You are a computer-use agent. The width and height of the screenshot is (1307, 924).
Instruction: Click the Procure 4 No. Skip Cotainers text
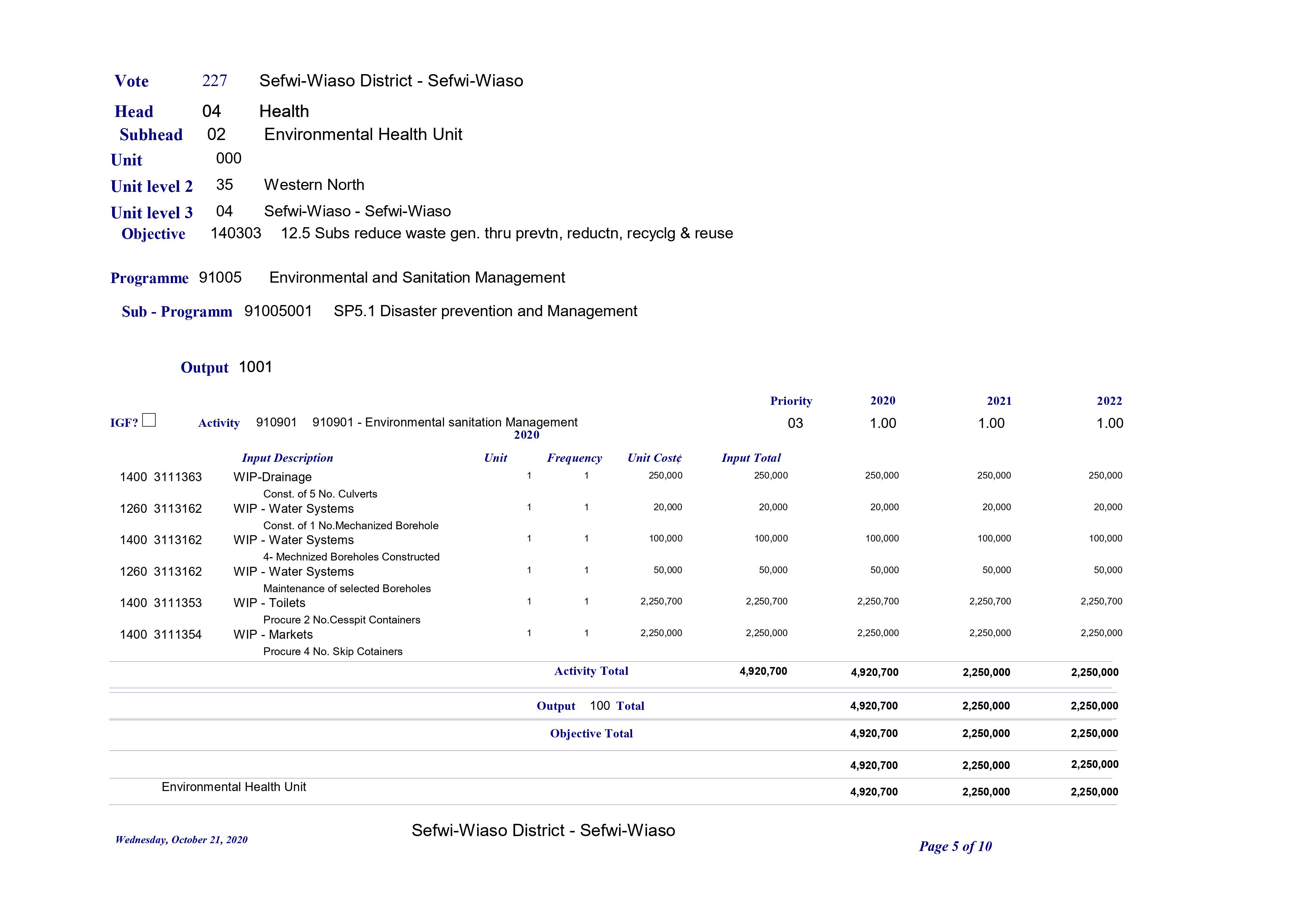tap(333, 652)
